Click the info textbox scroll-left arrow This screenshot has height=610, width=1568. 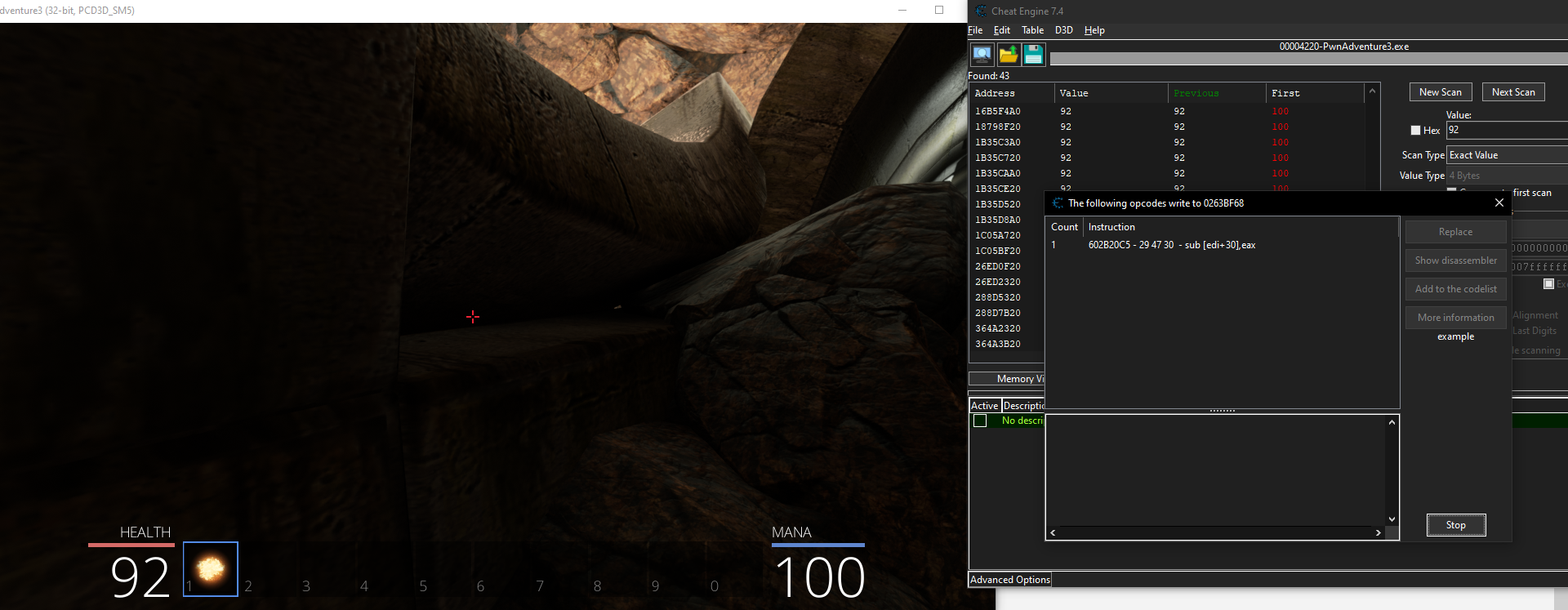click(1053, 532)
